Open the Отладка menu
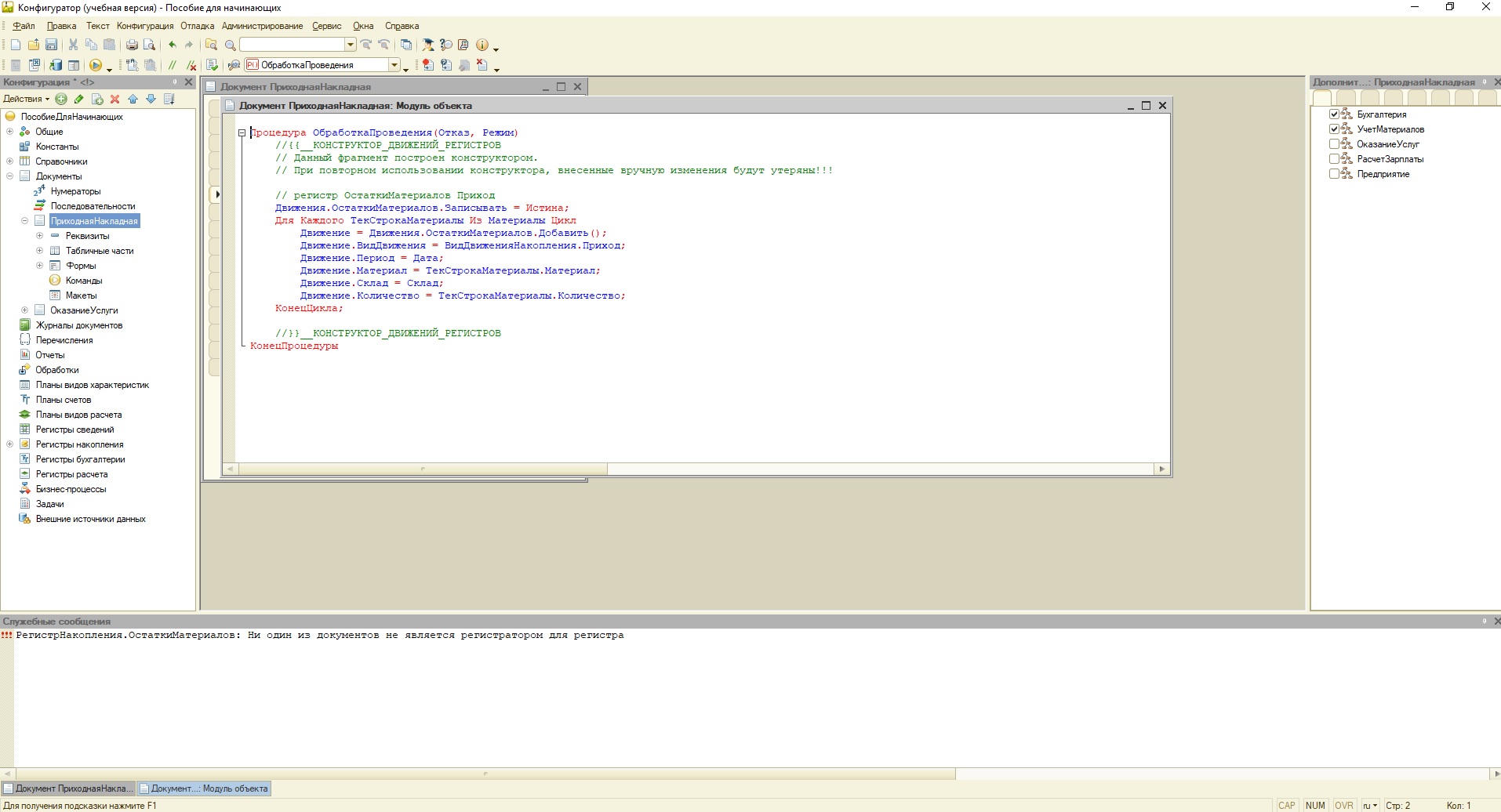 [197, 26]
